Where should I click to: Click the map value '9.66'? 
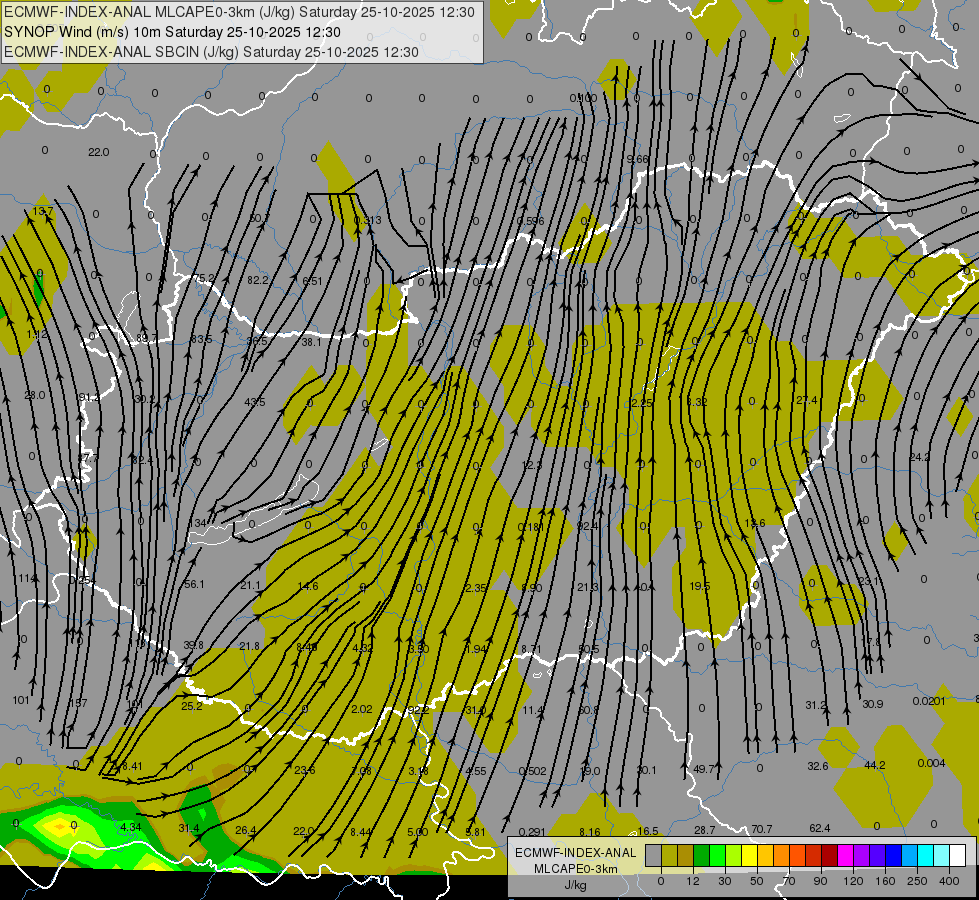click(x=637, y=159)
